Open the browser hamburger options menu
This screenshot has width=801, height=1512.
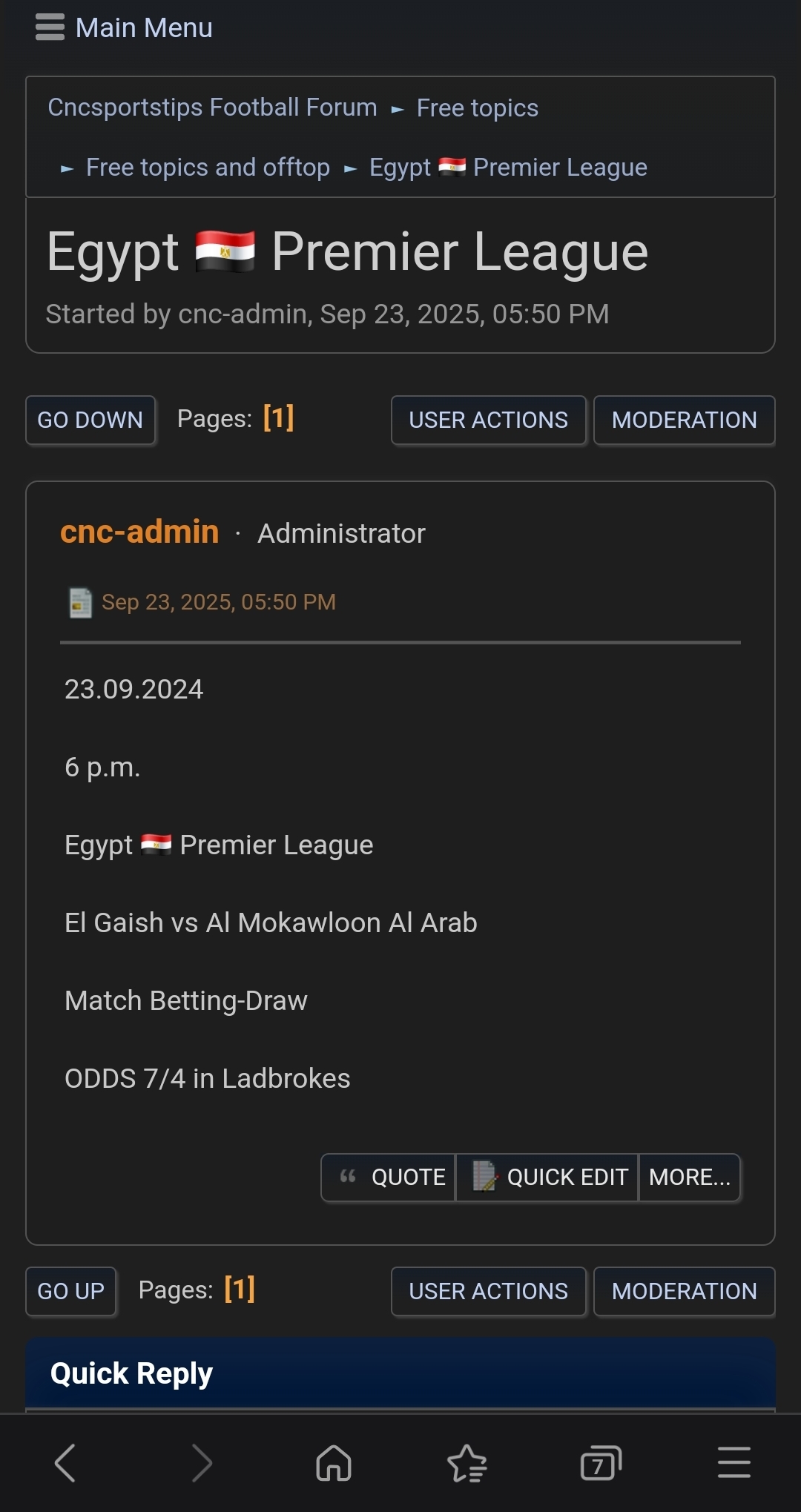click(734, 1463)
